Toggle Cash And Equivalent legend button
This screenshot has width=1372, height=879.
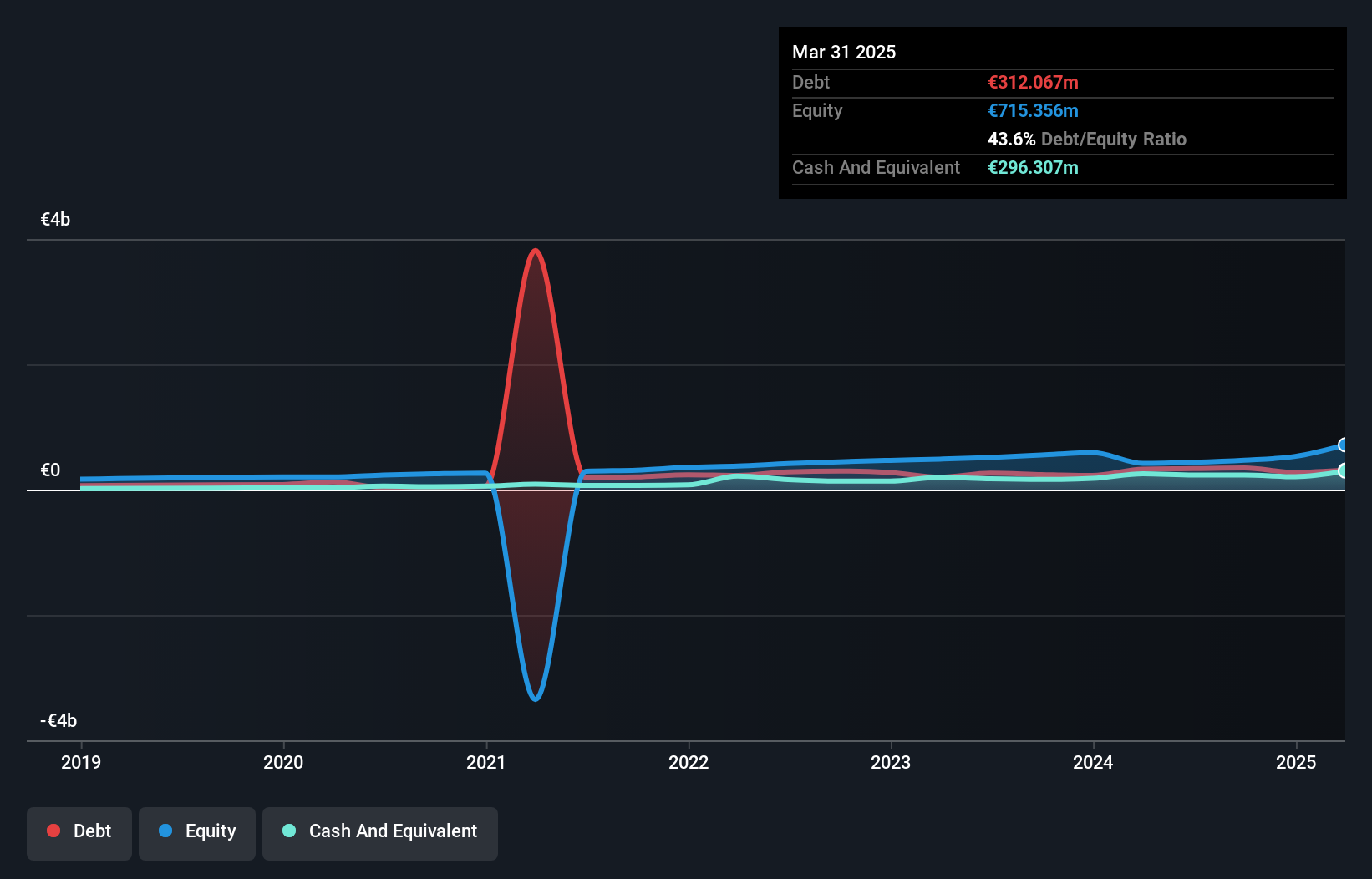[x=379, y=833]
